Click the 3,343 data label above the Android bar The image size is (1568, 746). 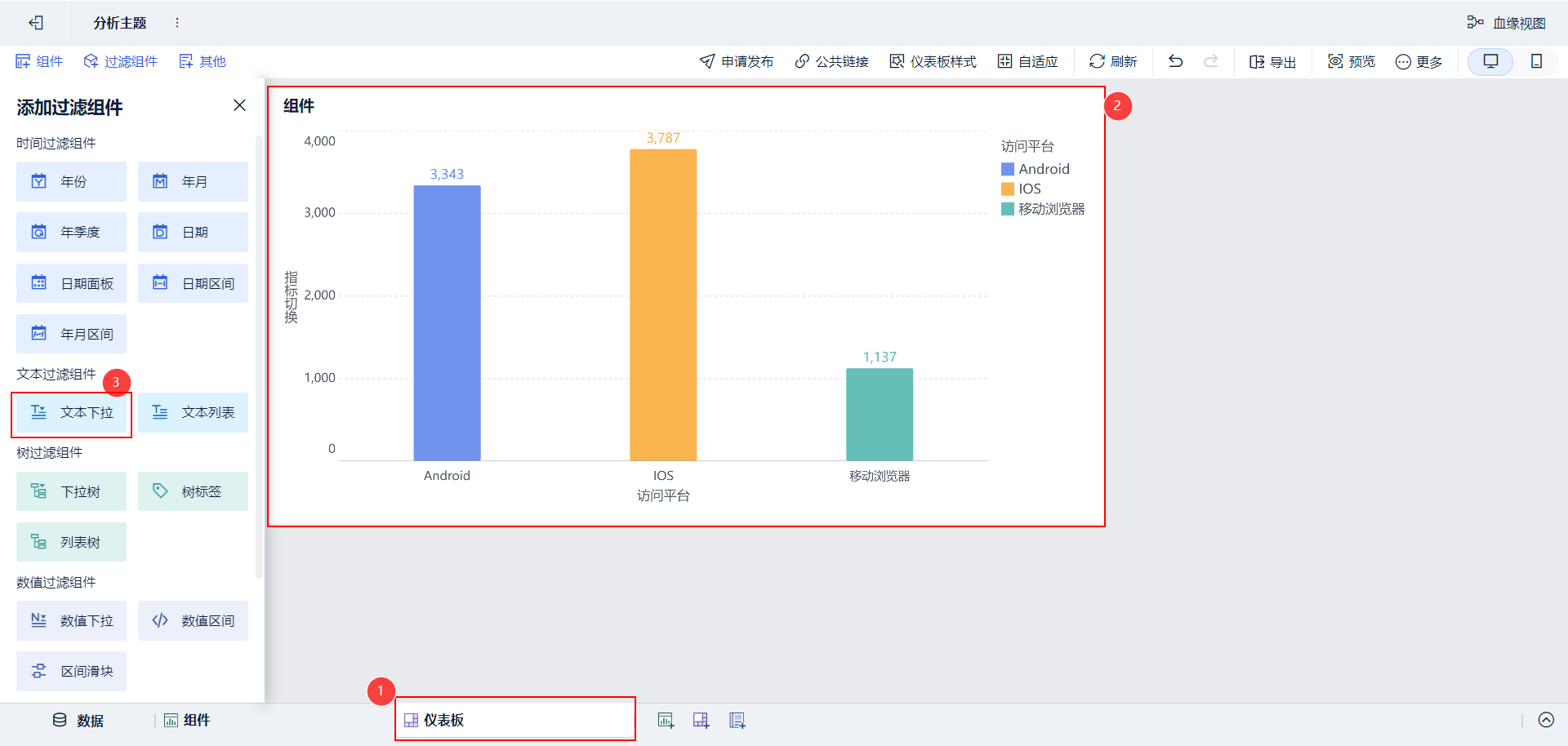pos(447,174)
